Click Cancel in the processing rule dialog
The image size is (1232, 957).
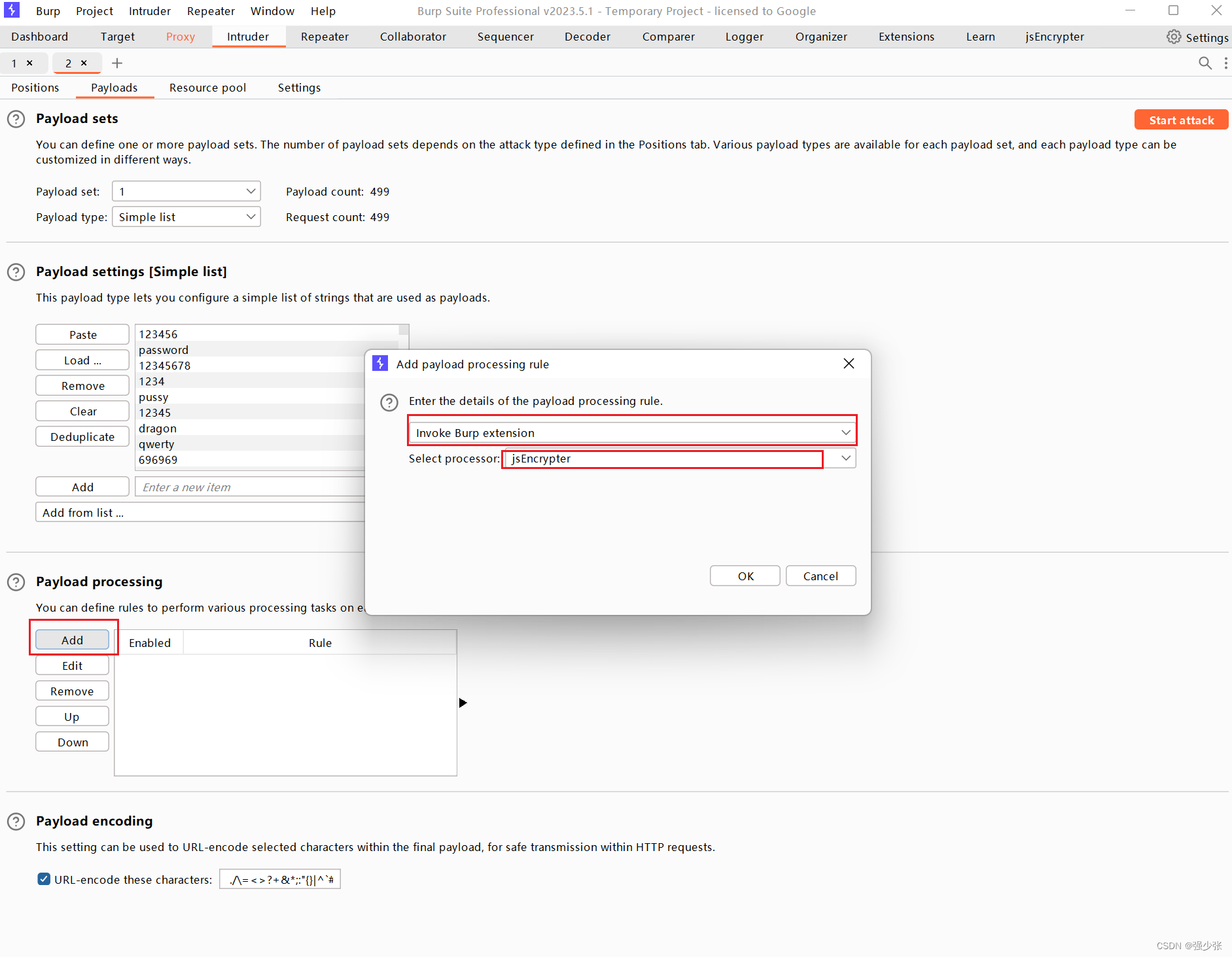click(820, 576)
